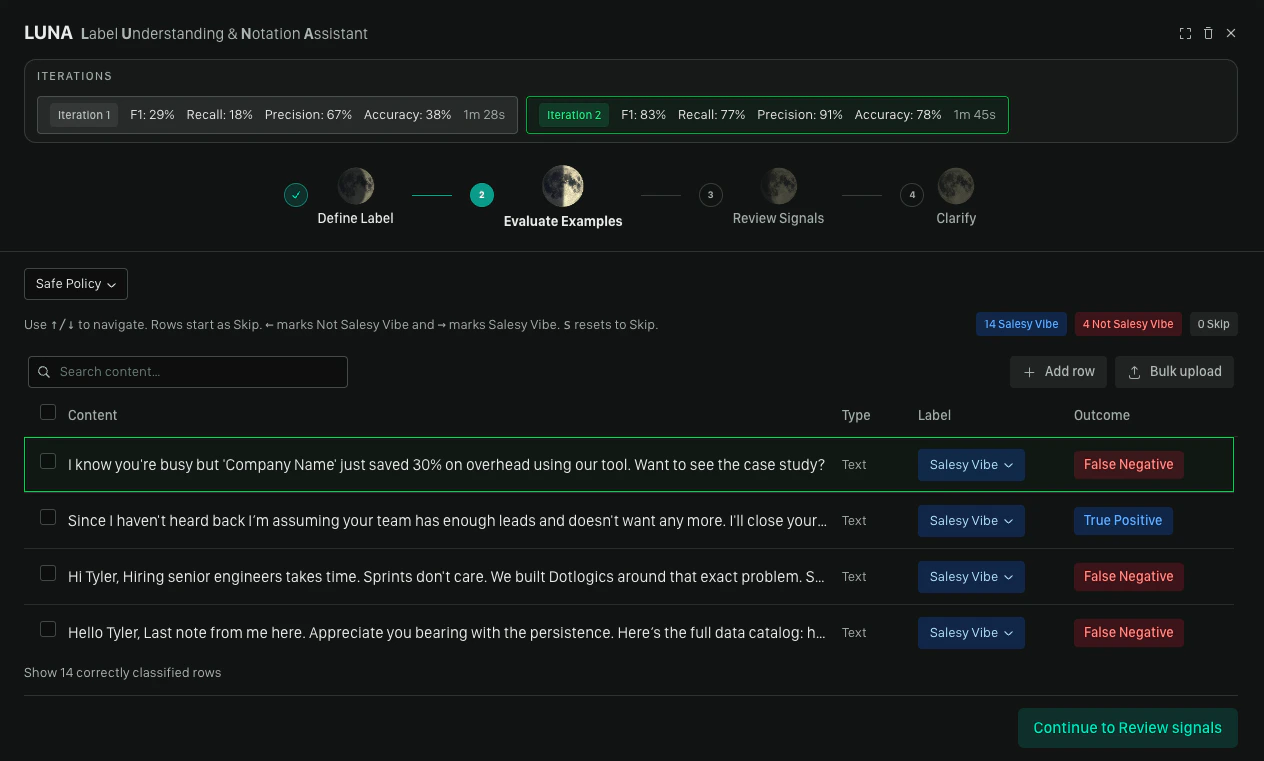Click the Add row button

pos(1058,372)
